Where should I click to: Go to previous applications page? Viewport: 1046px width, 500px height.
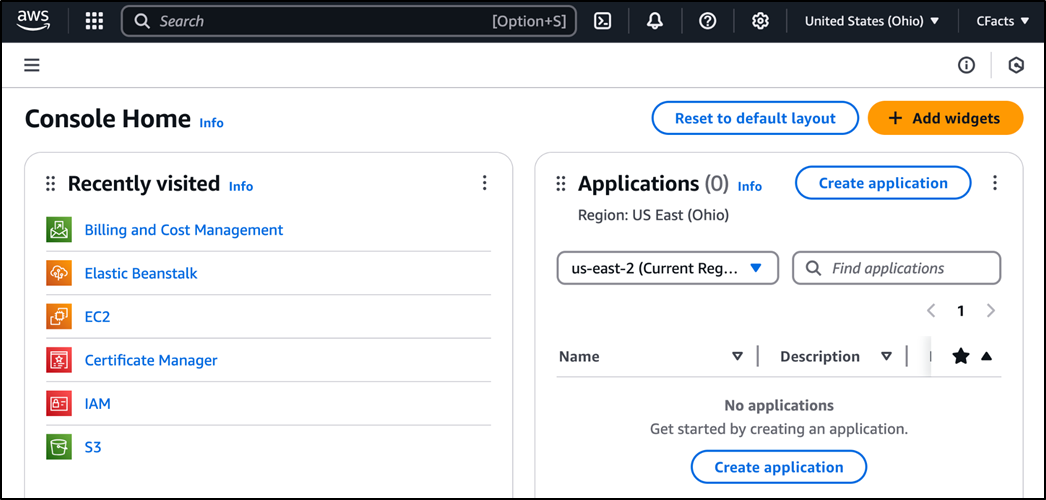pos(931,311)
